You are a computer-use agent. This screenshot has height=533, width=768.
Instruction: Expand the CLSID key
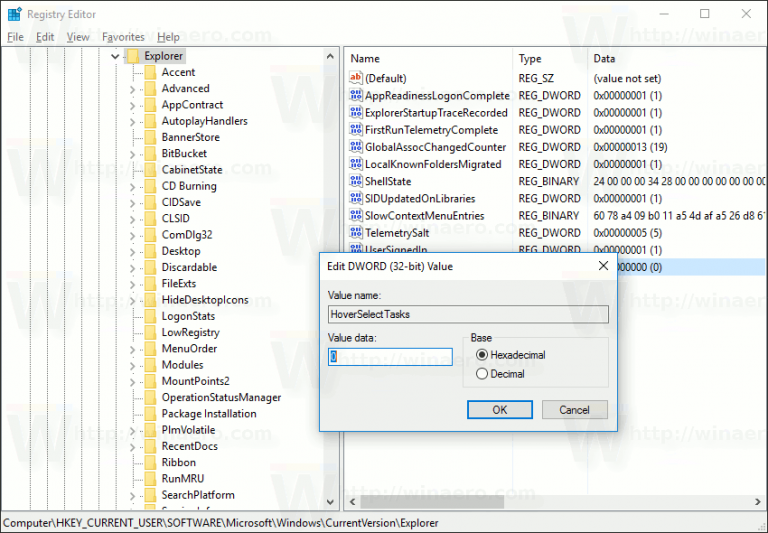(x=132, y=219)
